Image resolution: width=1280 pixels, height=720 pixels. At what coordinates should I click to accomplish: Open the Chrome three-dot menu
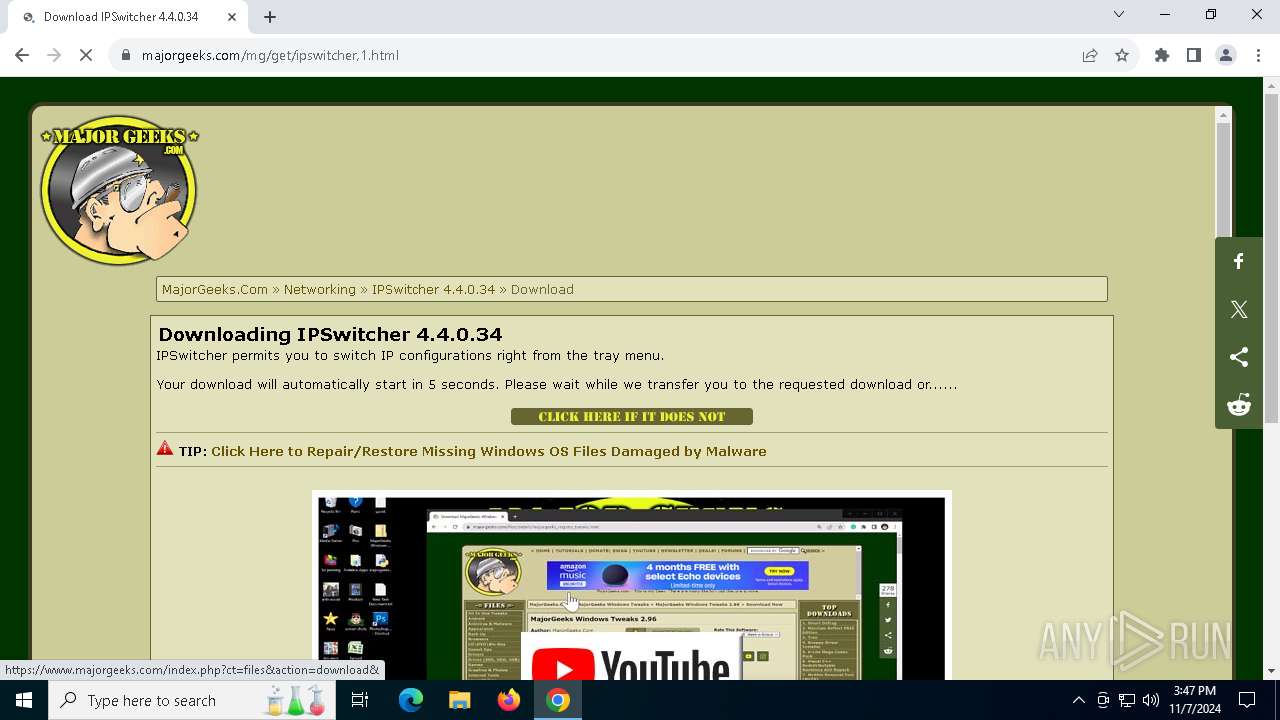(1258, 55)
